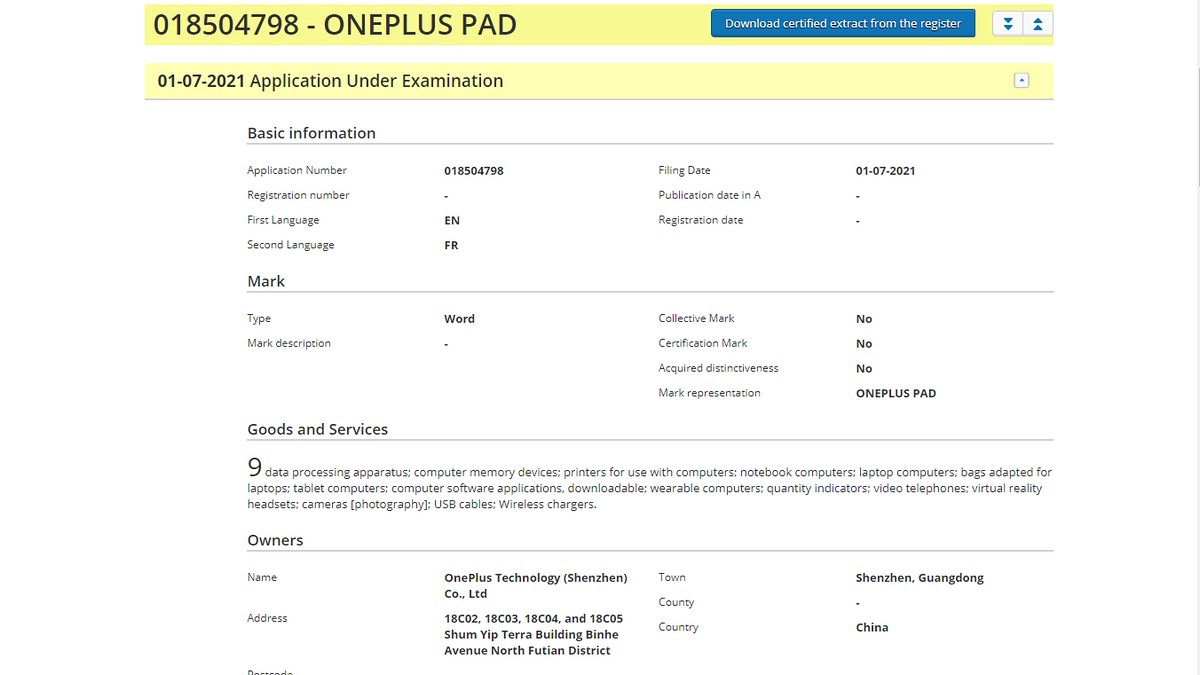
Task: Expand all sections using double down-chevron icon
Action: click(x=1008, y=22)
